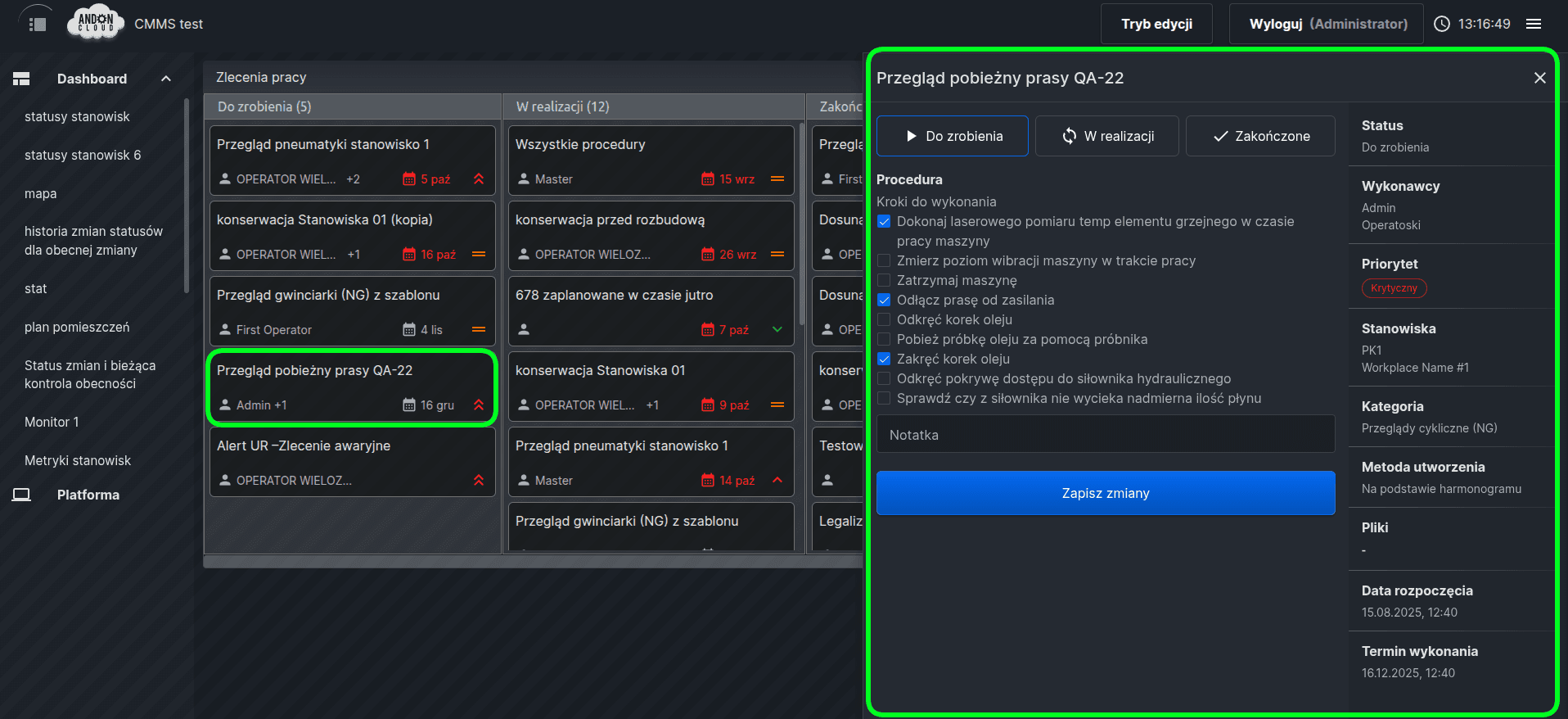Click the 16 paź calendar icon

[x=409, y=255]
